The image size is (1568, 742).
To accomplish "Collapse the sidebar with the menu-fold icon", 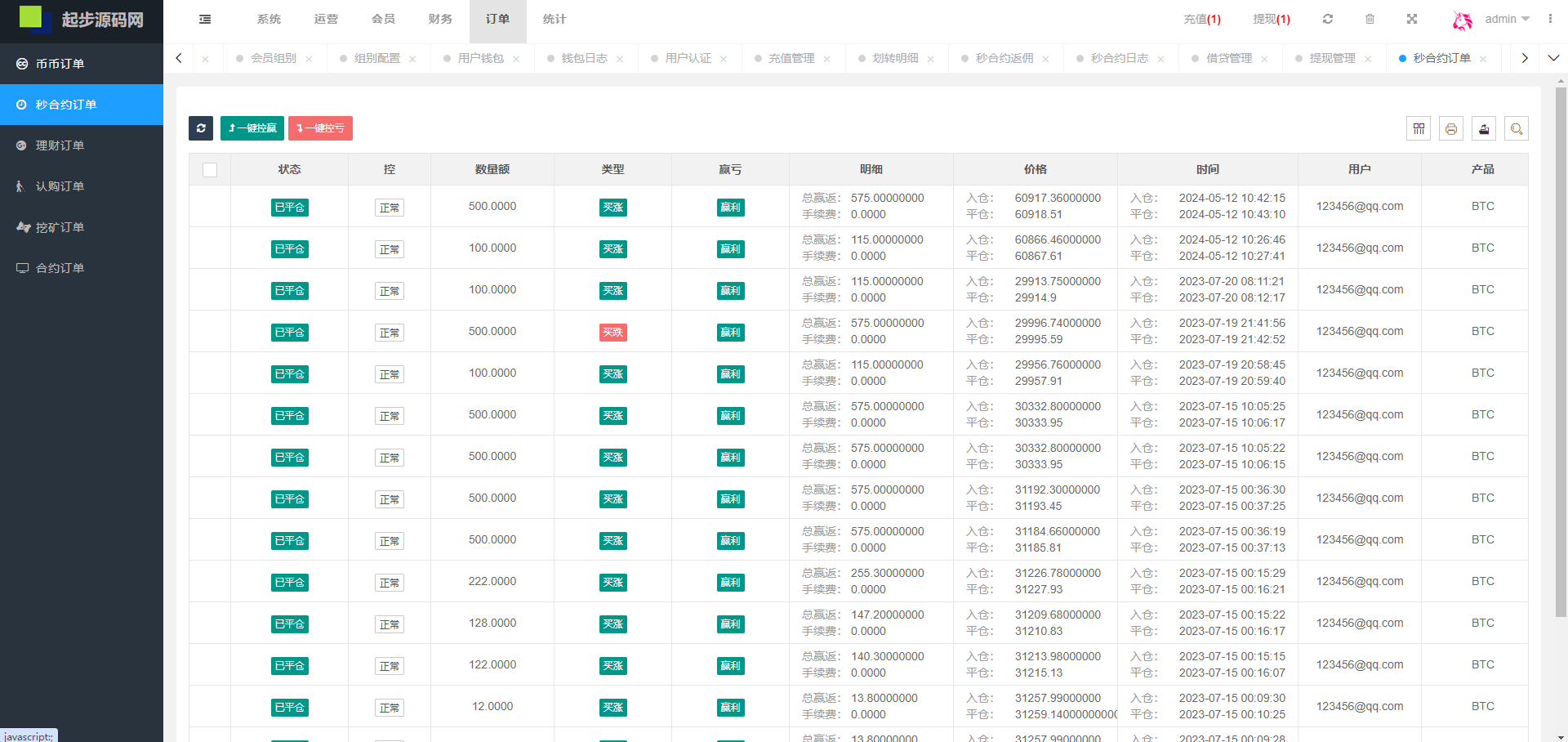I will pyautogui.click(x=205, y=20).
